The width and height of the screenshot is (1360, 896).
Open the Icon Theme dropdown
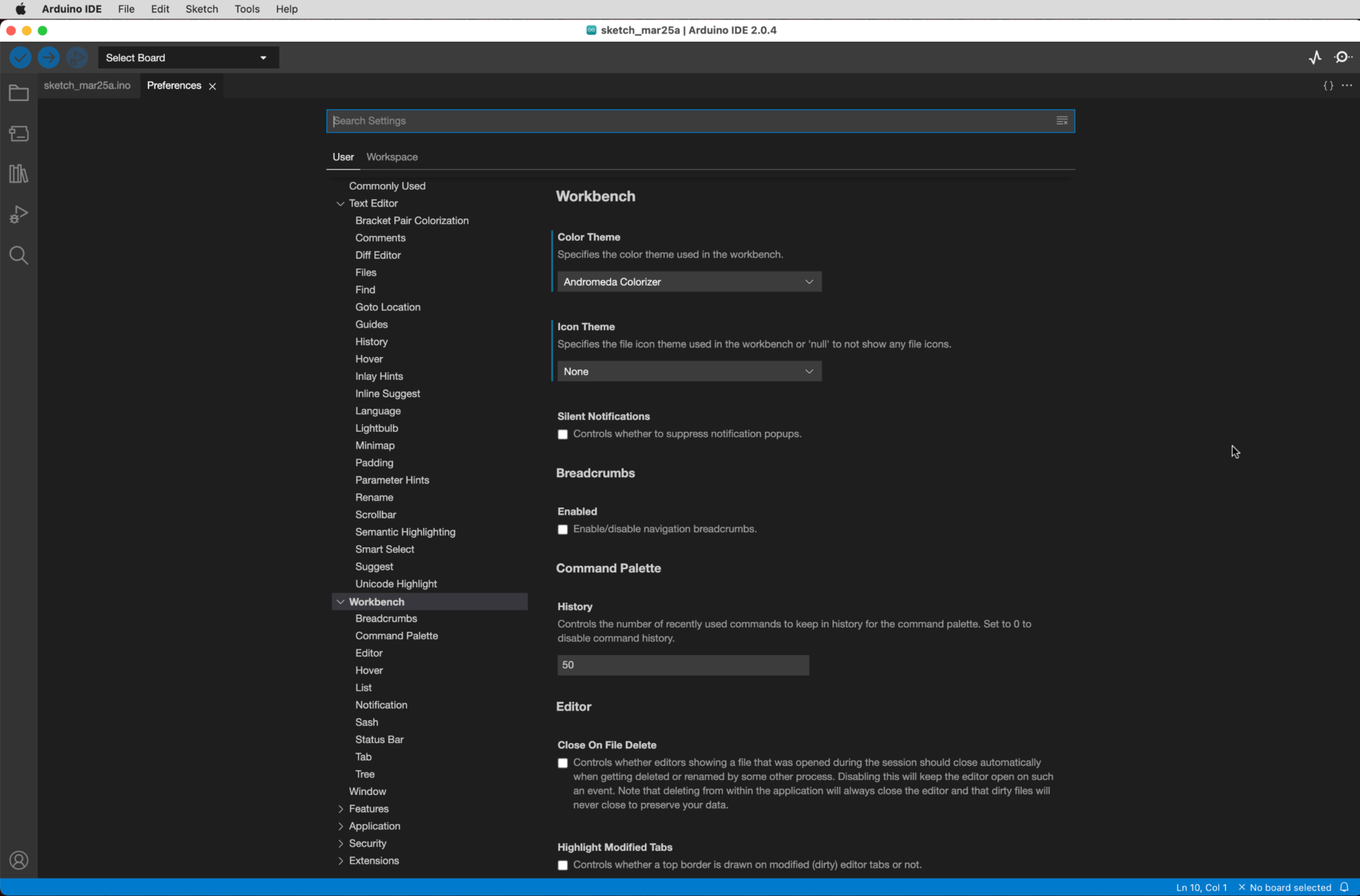point(688,371)
